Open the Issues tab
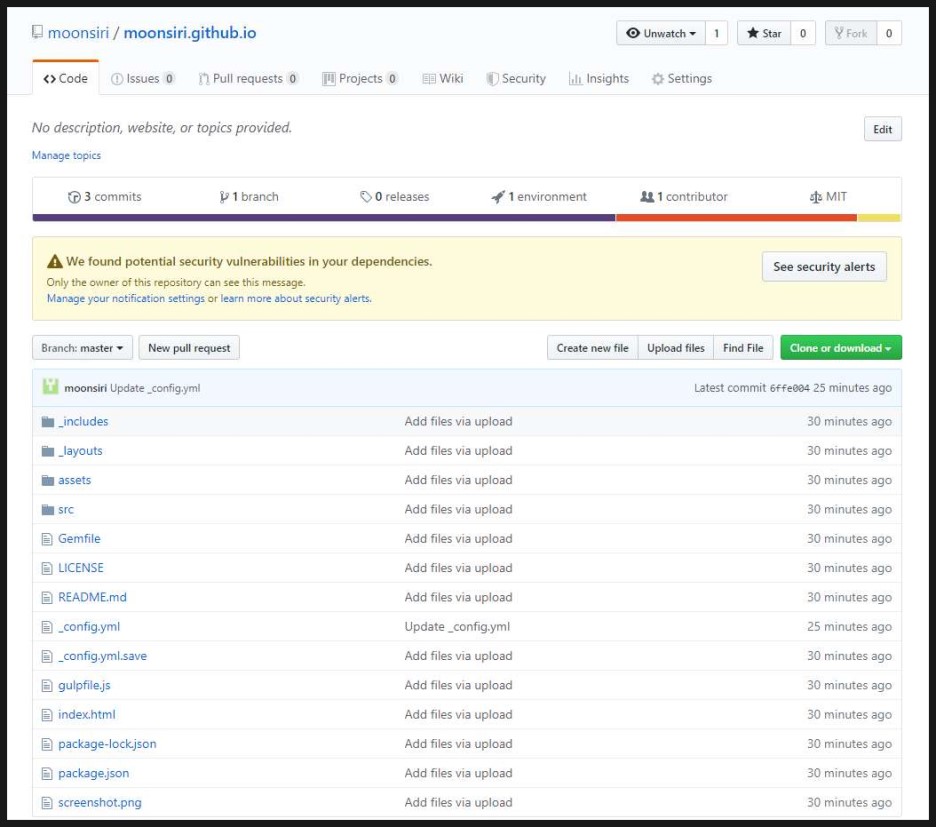 click(143, 79)
